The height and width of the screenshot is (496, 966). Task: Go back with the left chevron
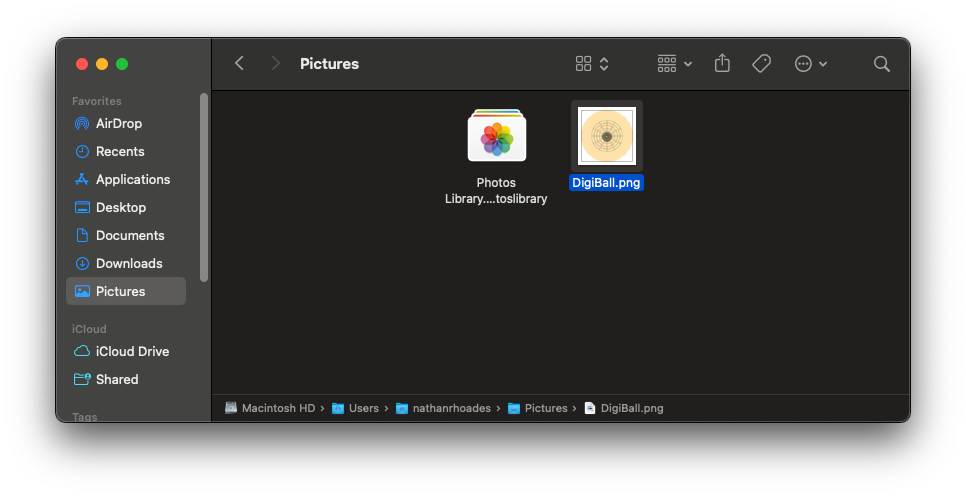[x=239, y=63]
